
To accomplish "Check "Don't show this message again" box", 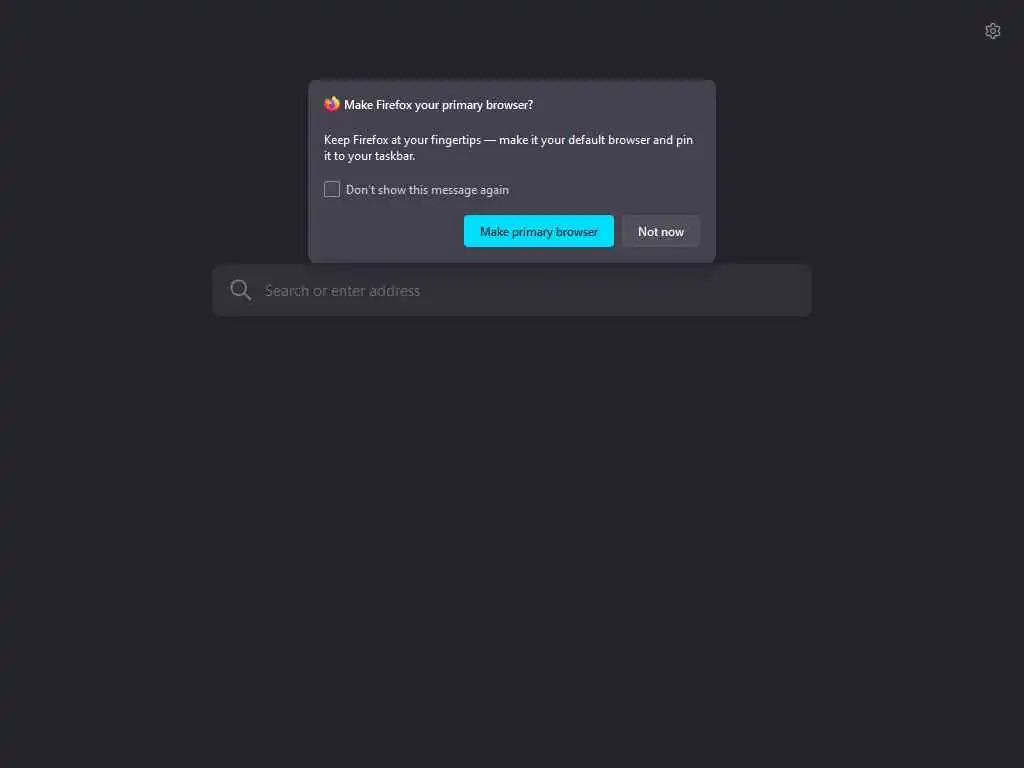I will [332, 189].
